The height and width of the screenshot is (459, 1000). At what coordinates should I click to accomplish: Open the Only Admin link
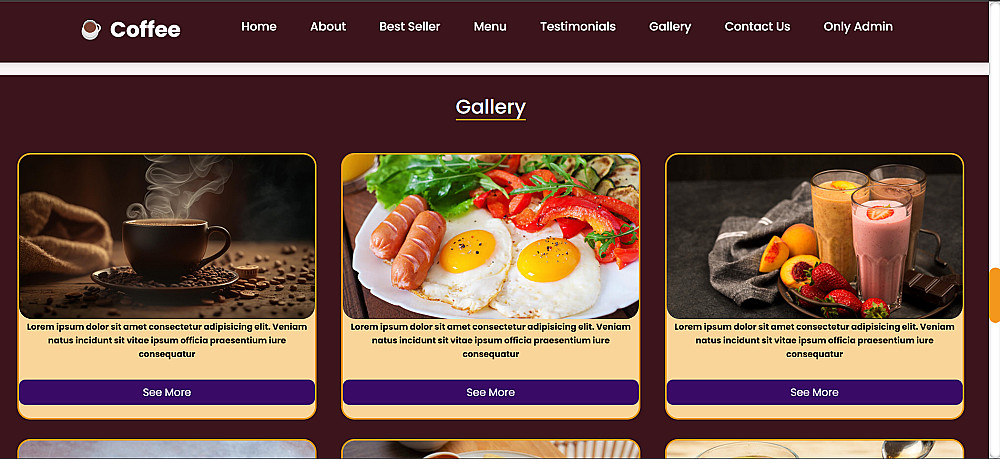click(858, 27)
